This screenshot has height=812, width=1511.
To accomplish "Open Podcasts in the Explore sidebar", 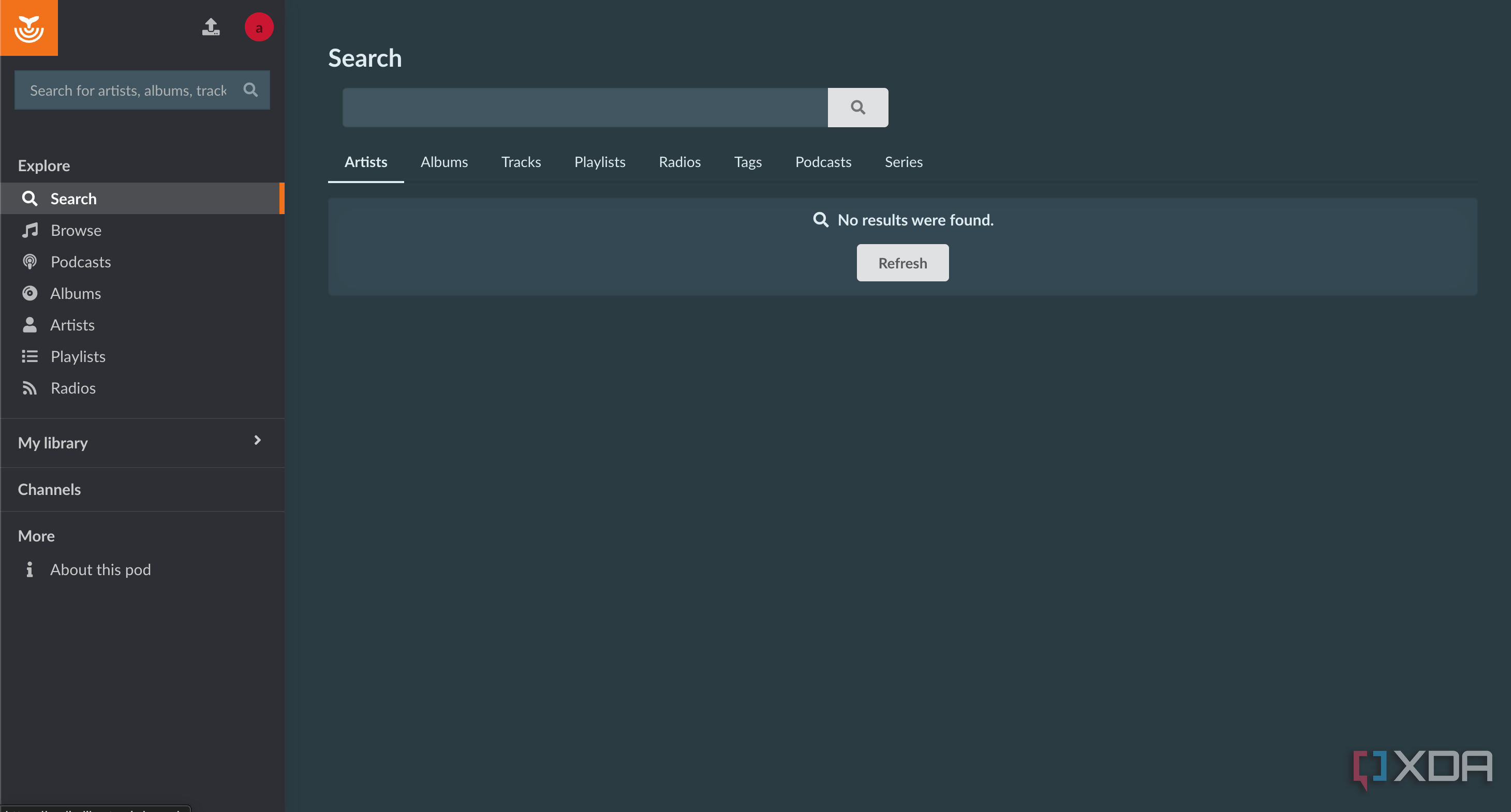I will 141,262.
